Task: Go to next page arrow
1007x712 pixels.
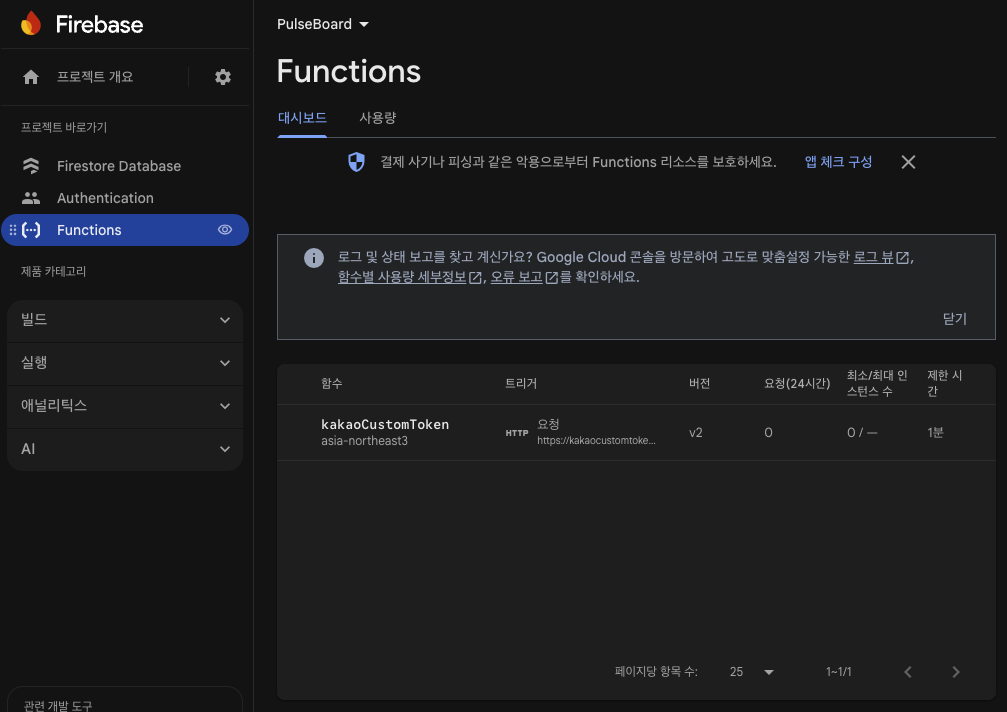Action: pos(956,672)
